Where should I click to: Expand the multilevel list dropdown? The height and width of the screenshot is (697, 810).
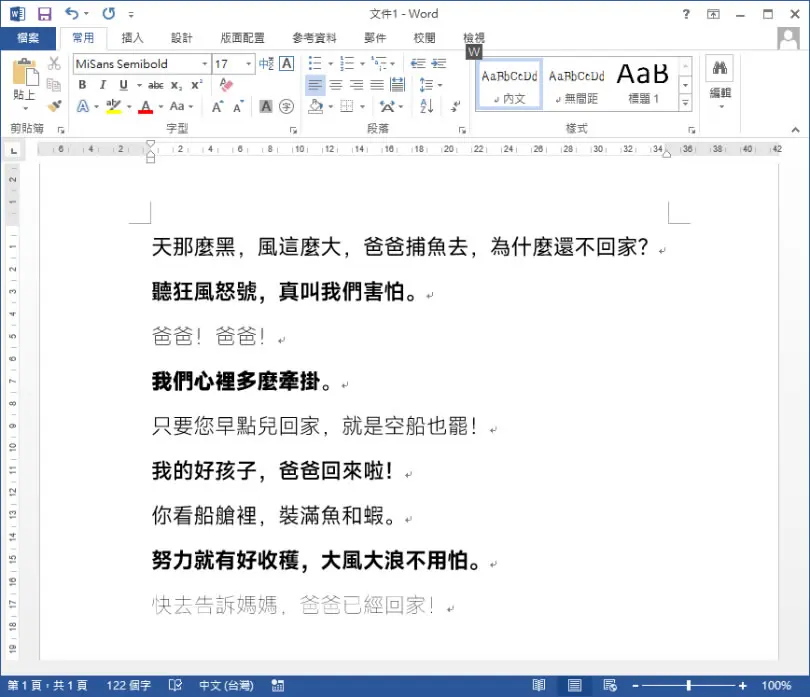393,64
